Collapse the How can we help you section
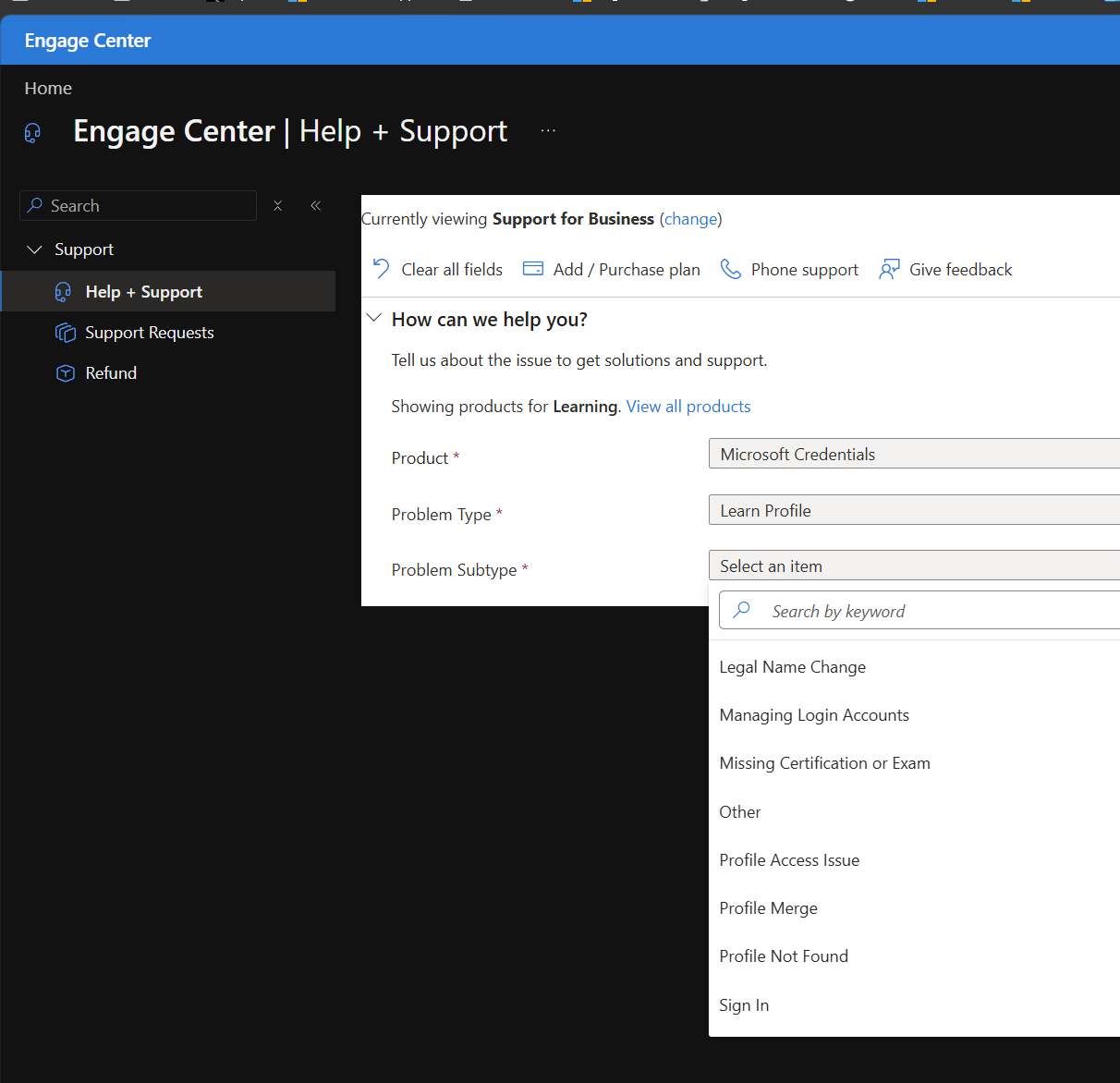Image resolution: width=1120 pixels, height=1083 pixels. pos(374,318)
